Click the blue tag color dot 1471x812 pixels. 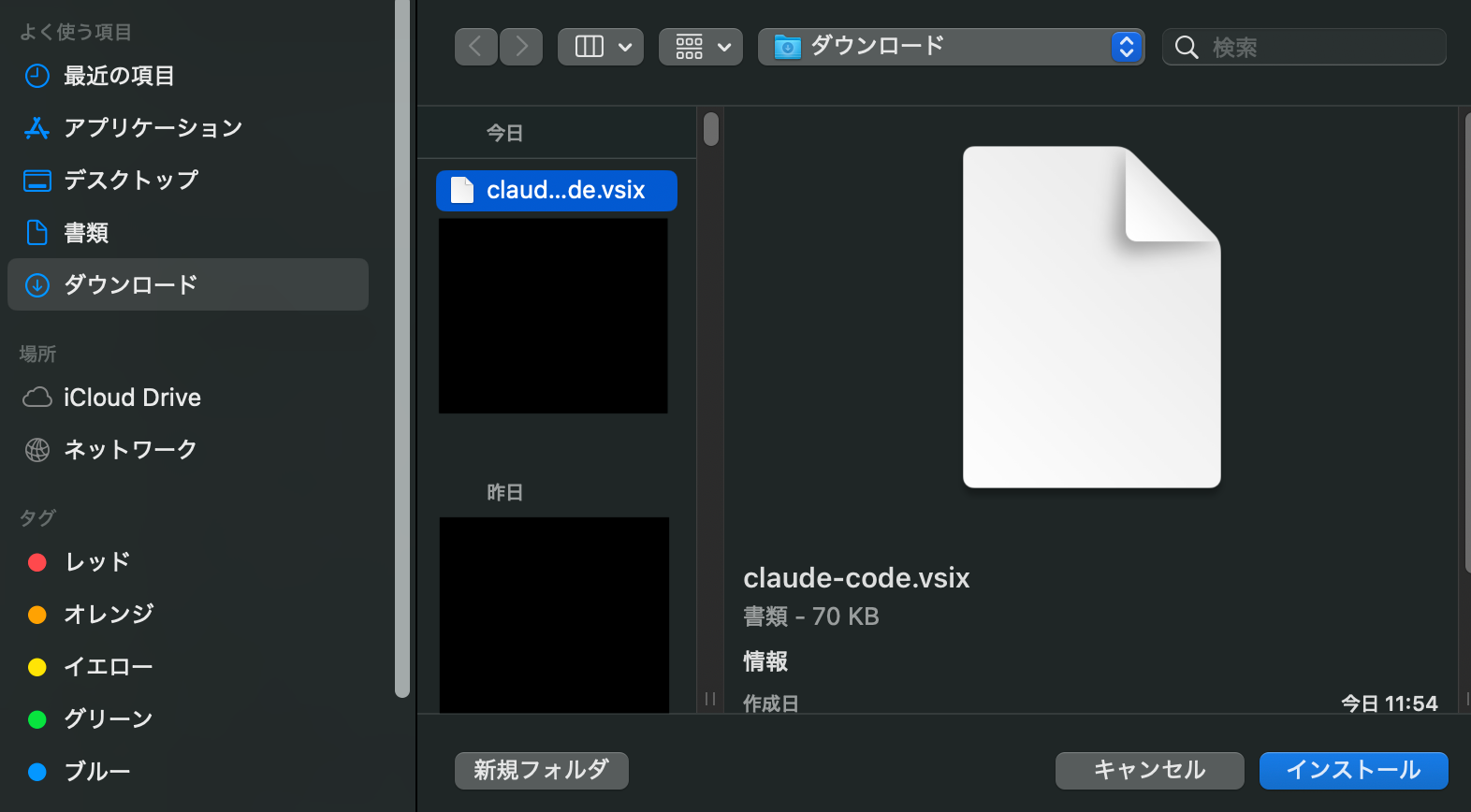37,772
